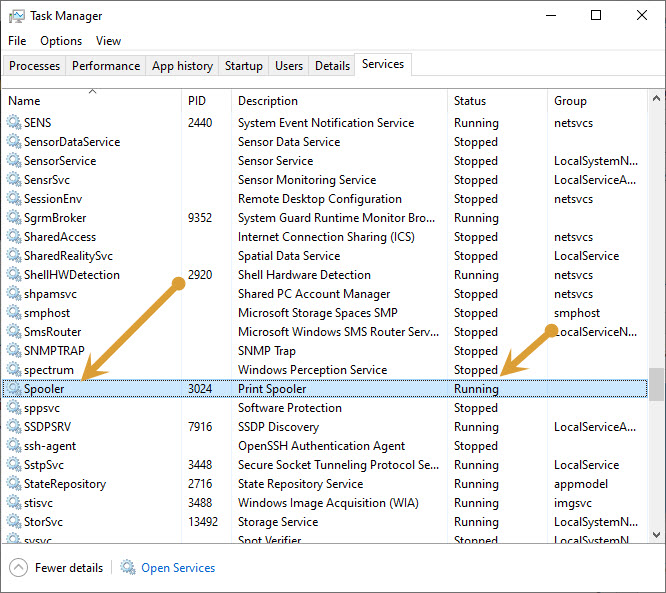This screenshot has height=593, width=666.
Task: Switch to the Startup tab
Action: (x=243, y=66)
